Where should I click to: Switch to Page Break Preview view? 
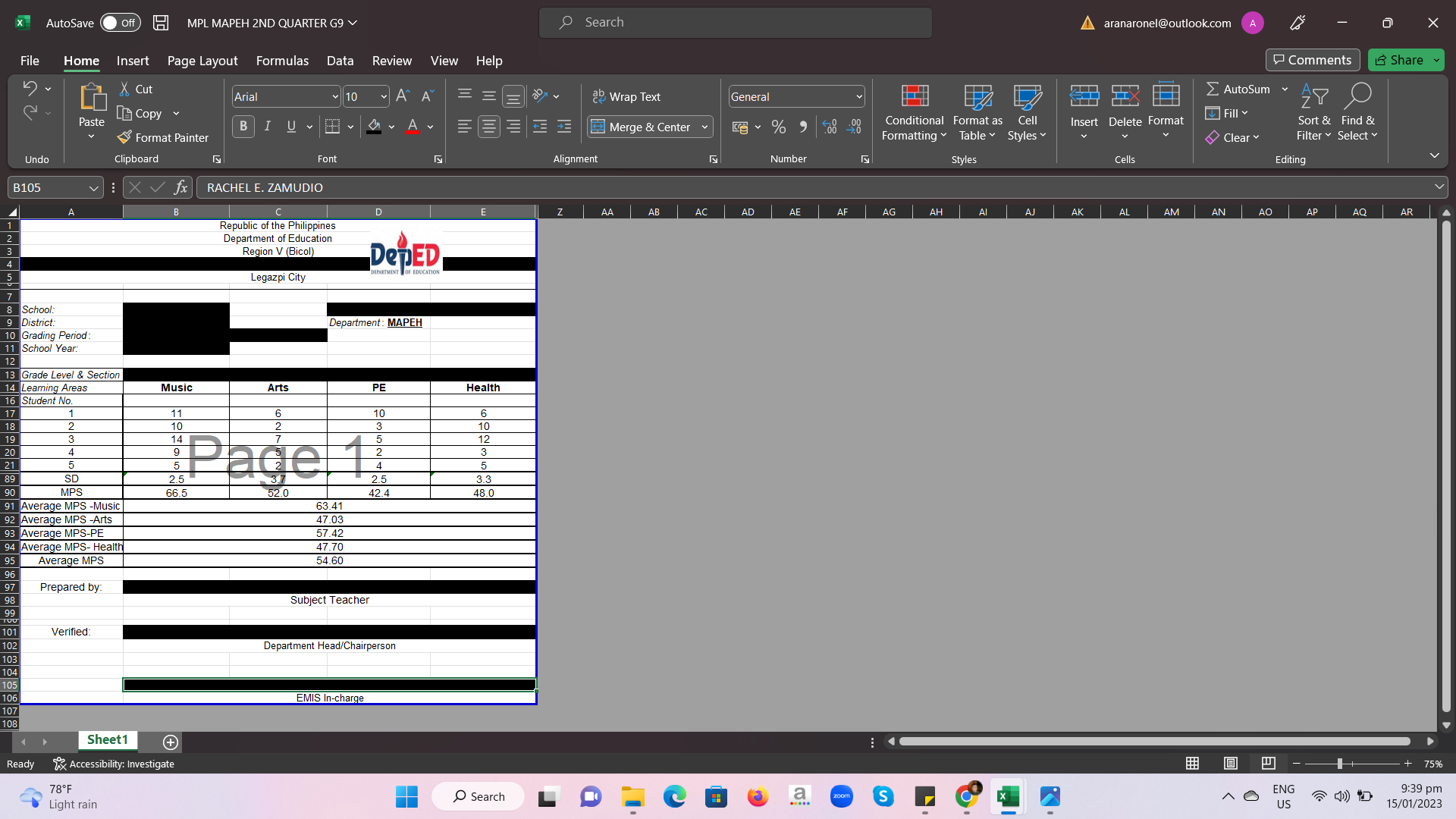coord(1269,763)
